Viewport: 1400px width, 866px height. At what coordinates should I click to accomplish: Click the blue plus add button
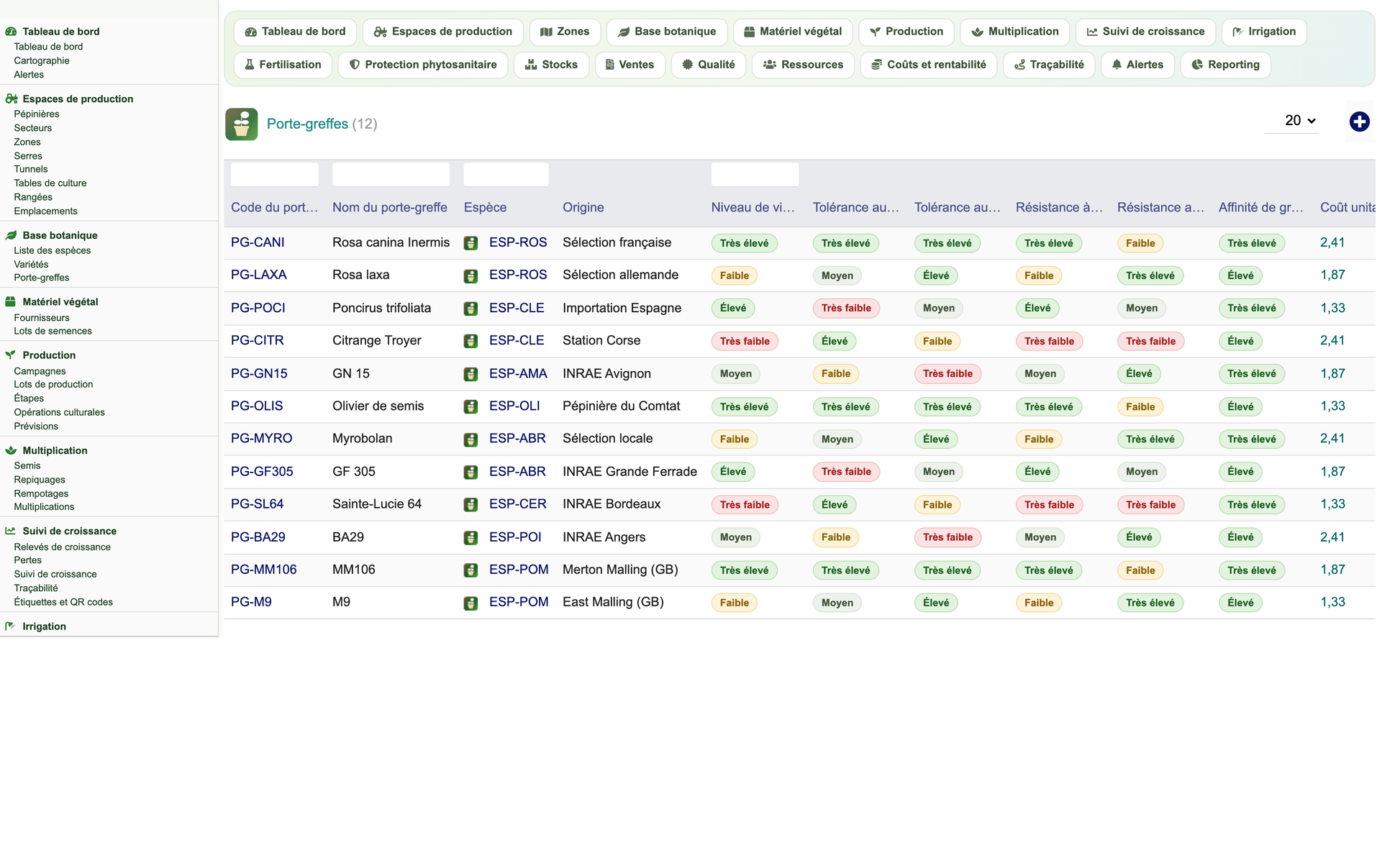click(1359, 122)
